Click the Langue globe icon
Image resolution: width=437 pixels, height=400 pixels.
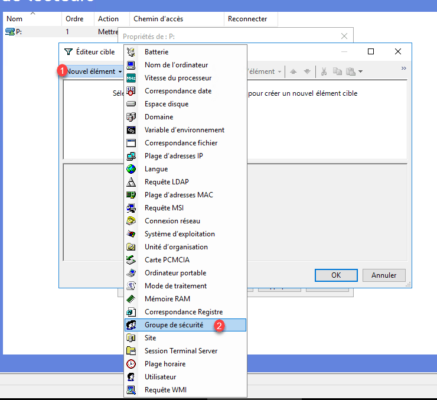coord(131,169)
